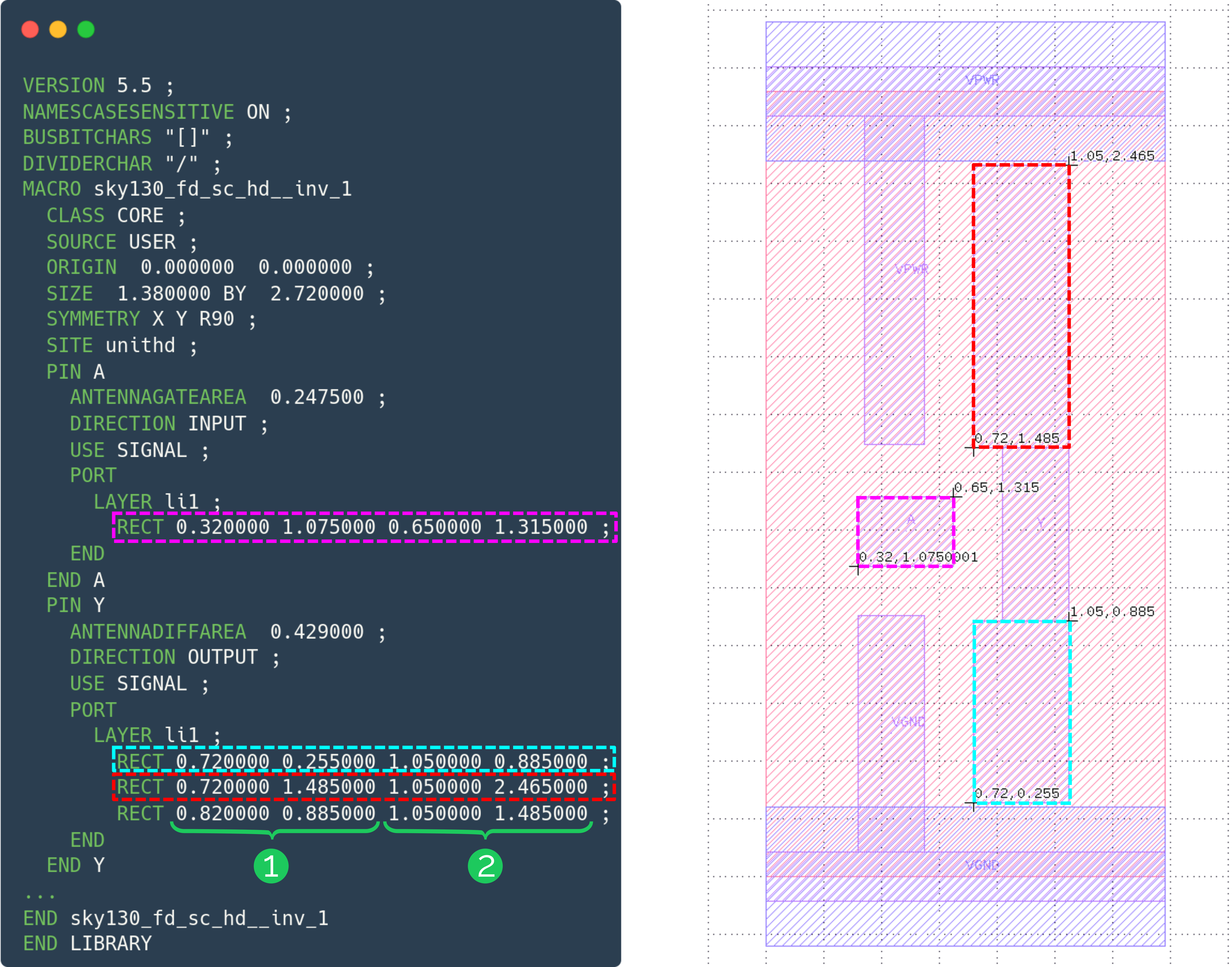Viewport: 1232px width, 967px height.
Task: Click the "PIN A" line
Action: point(76,372)
